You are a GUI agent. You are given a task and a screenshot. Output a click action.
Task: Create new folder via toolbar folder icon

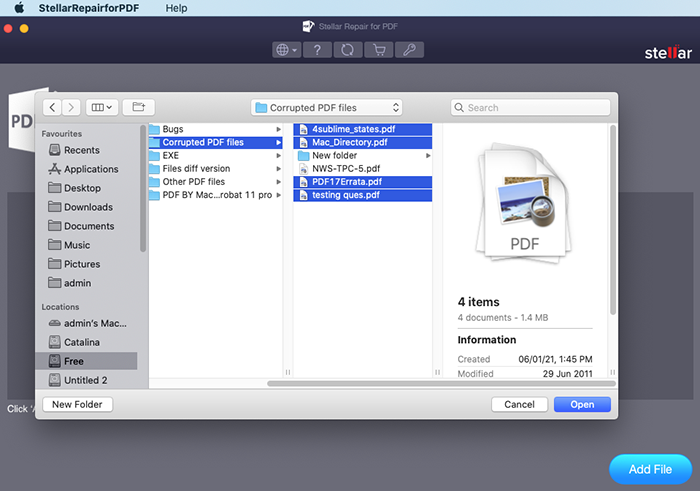tap(139, 107)
